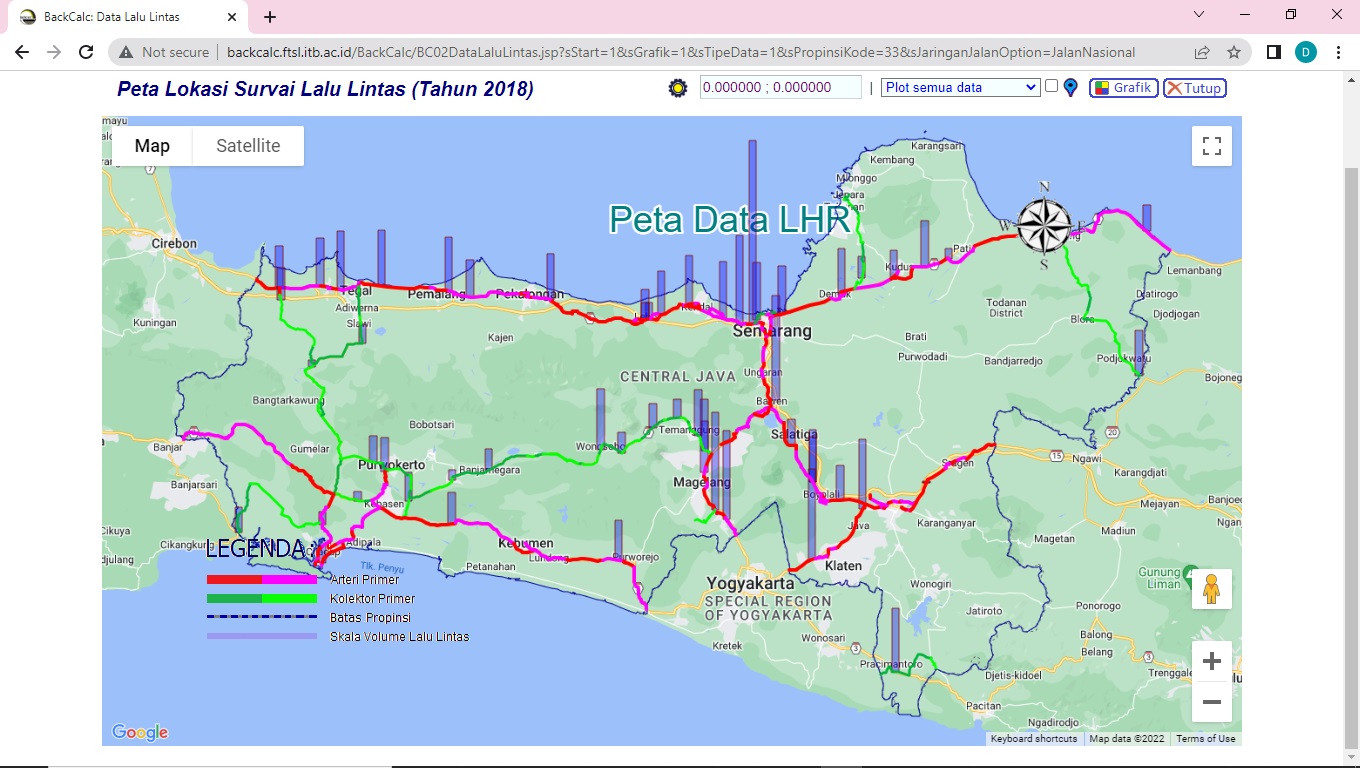Zoom in on the map

coord(1211,661)
